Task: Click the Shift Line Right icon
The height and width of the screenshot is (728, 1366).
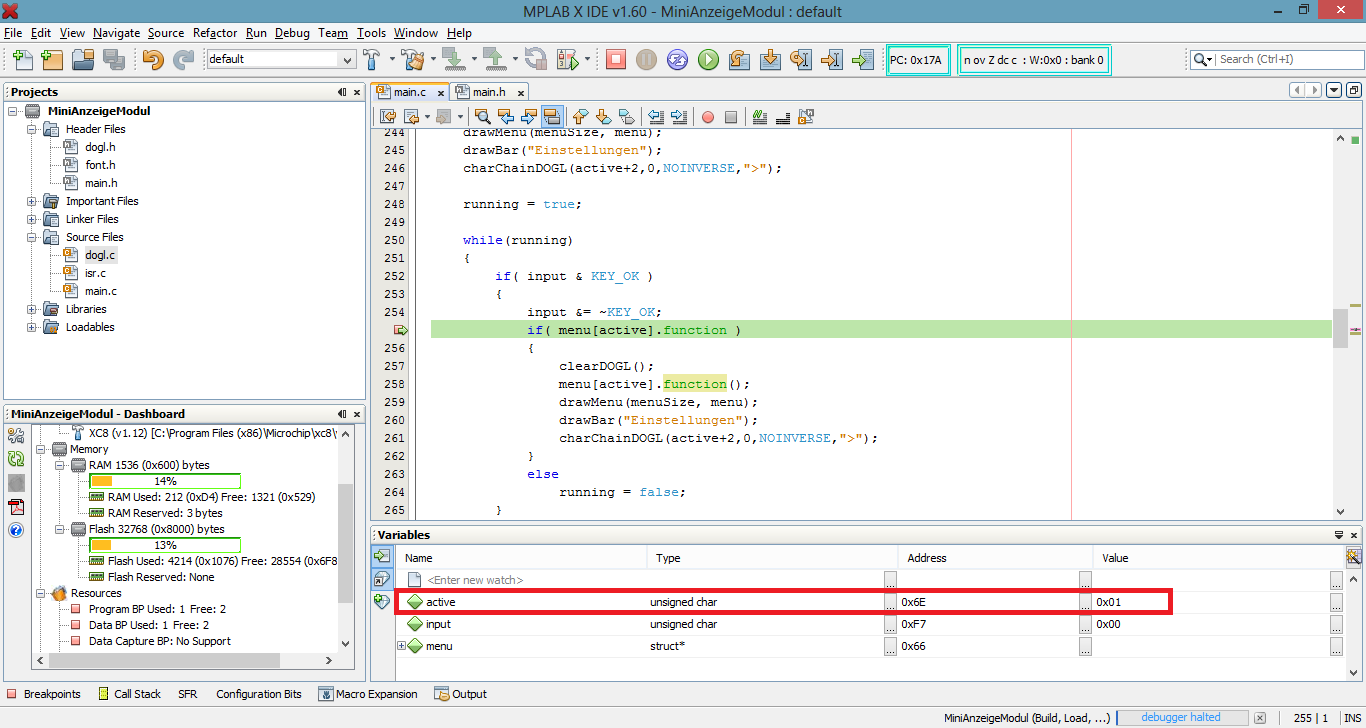Action: [x=679, y=117]
